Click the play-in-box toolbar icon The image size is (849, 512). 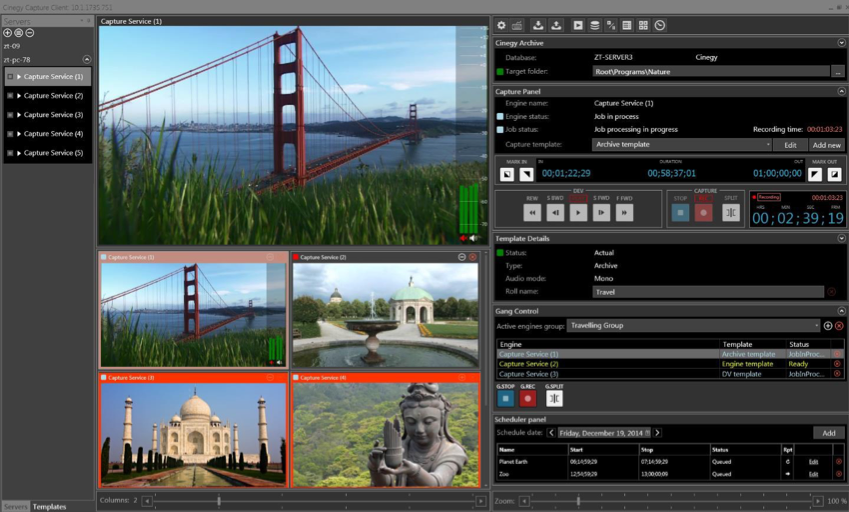578,25
